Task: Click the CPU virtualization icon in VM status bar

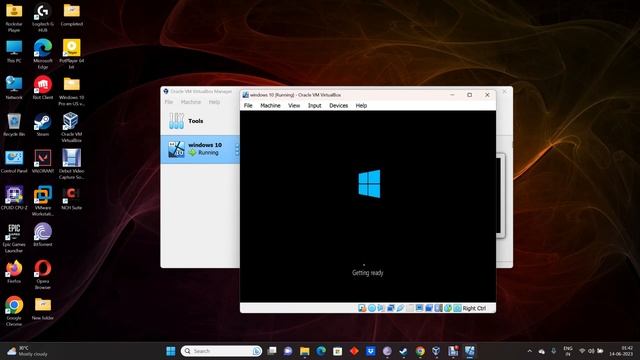Action: pos(438,308)
